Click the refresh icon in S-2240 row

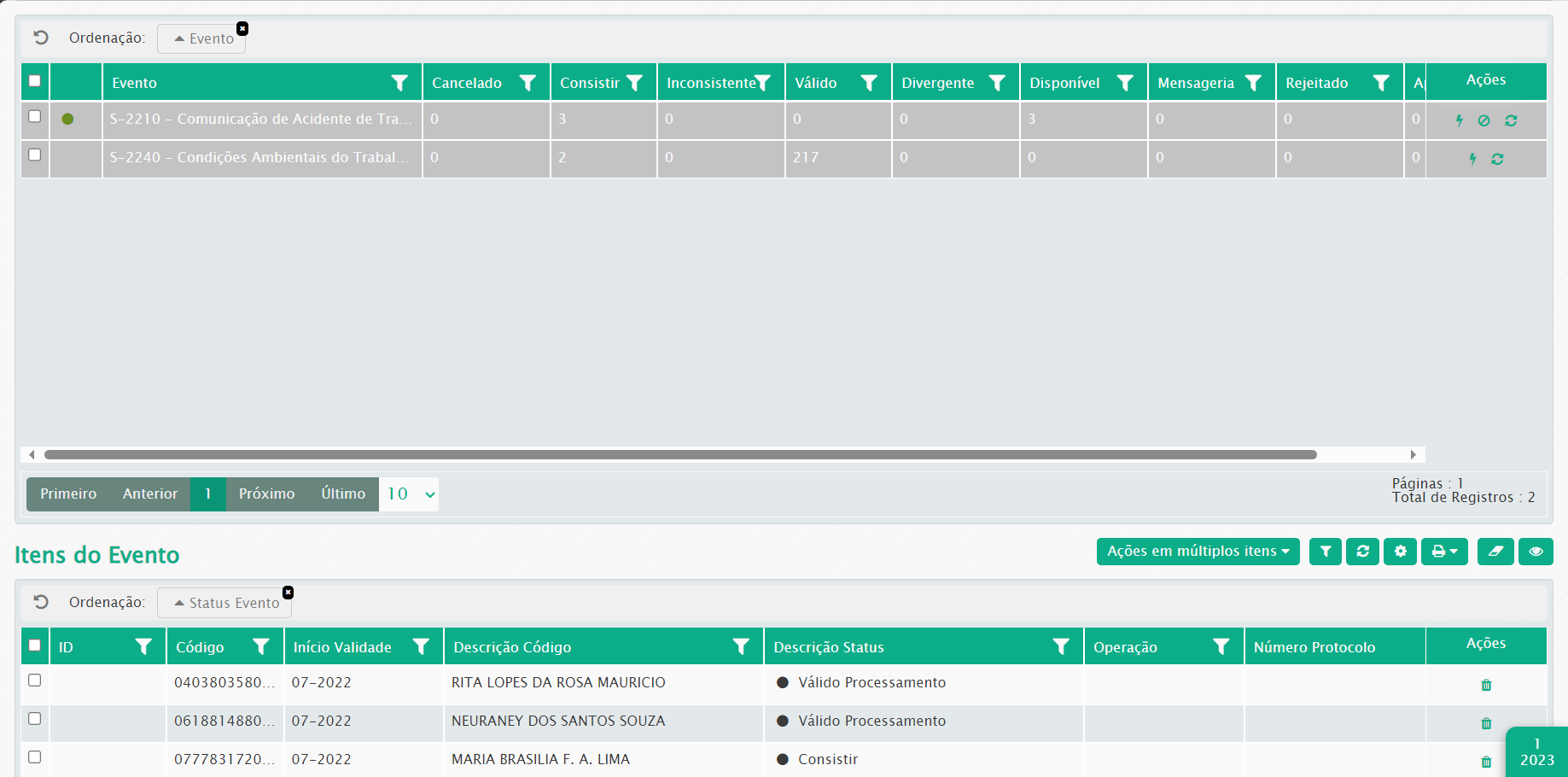[1497, 159]
